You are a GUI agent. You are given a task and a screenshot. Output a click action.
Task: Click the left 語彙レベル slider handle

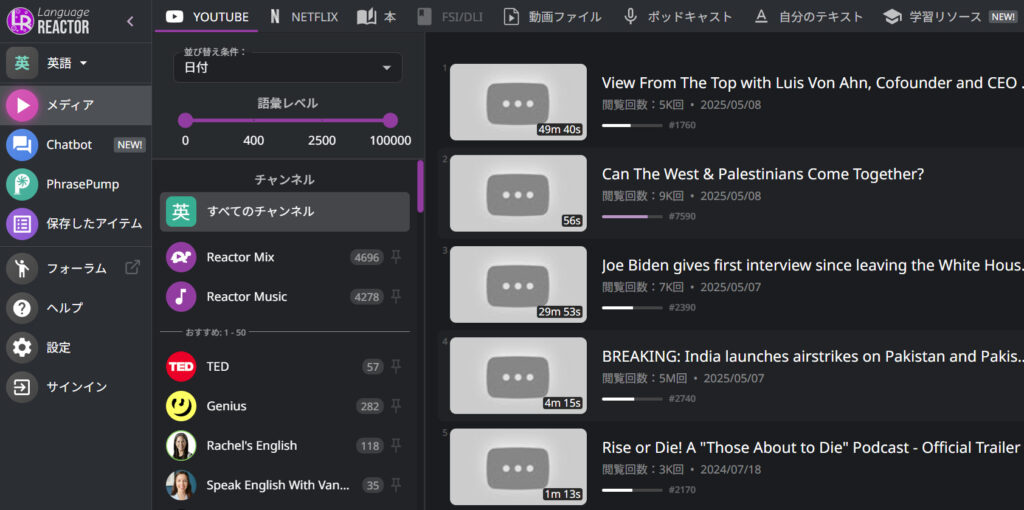(x=185, y=120)
